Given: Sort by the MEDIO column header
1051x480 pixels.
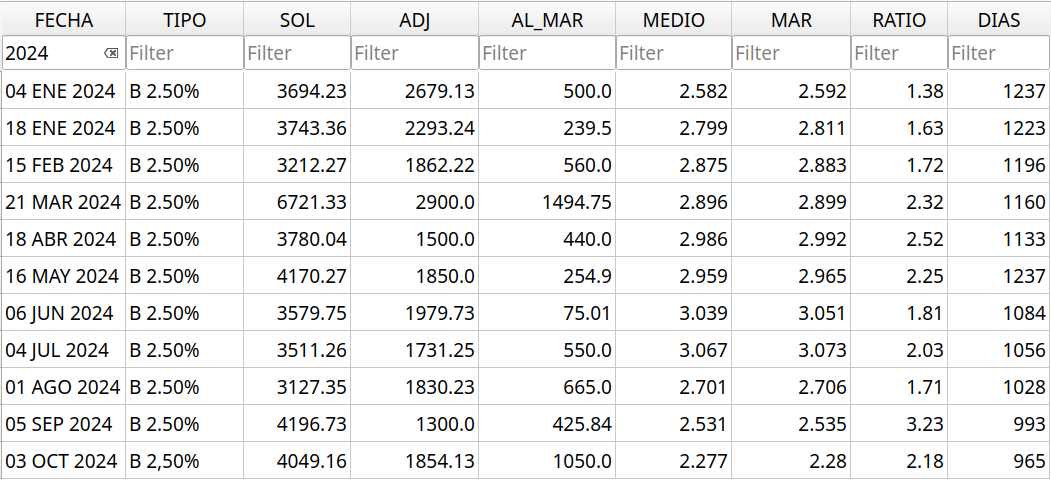Looking at the screenshot, I should (x=673, y=20).
